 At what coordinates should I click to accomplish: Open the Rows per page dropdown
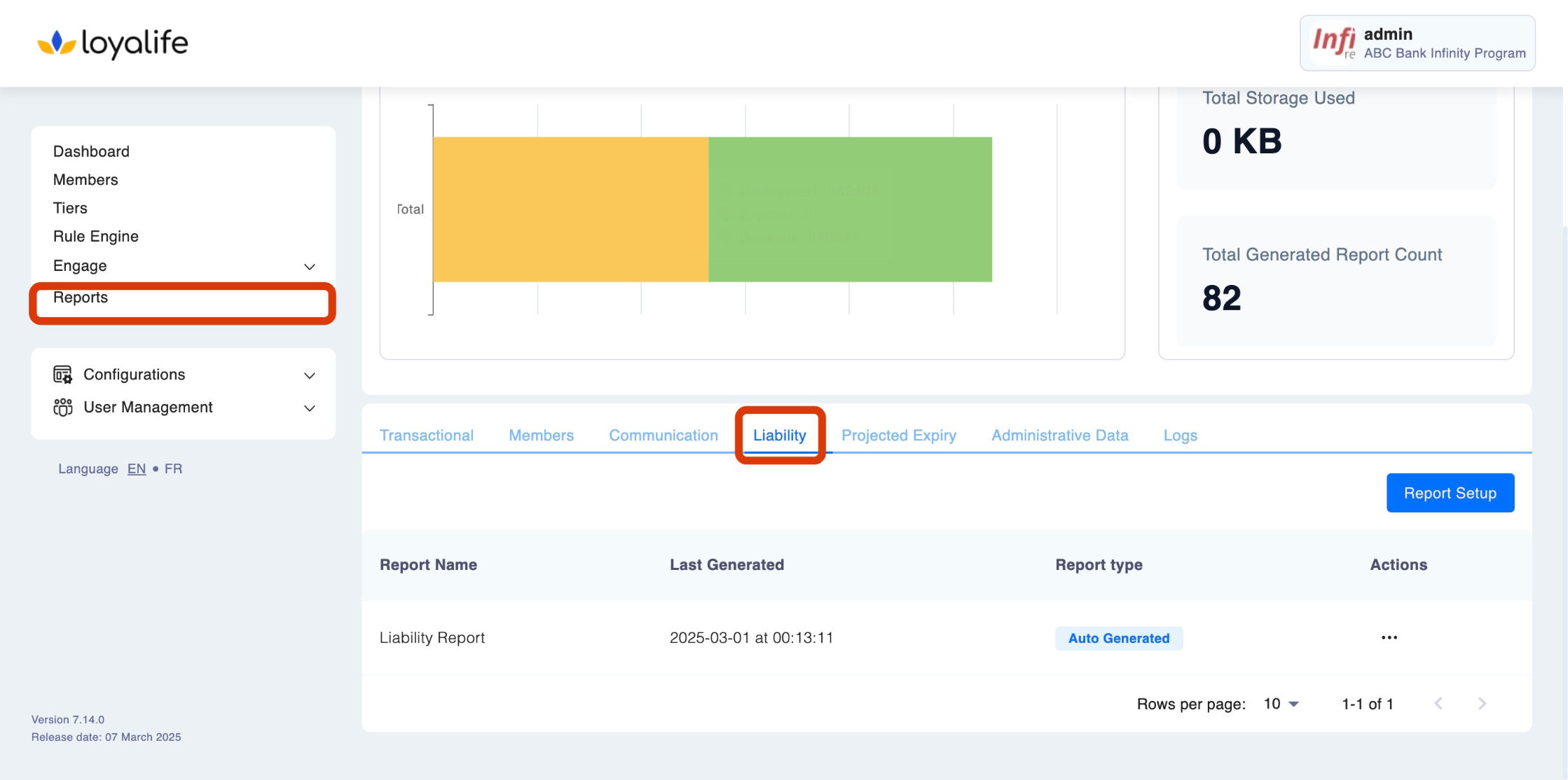[x=1281, y=704]
